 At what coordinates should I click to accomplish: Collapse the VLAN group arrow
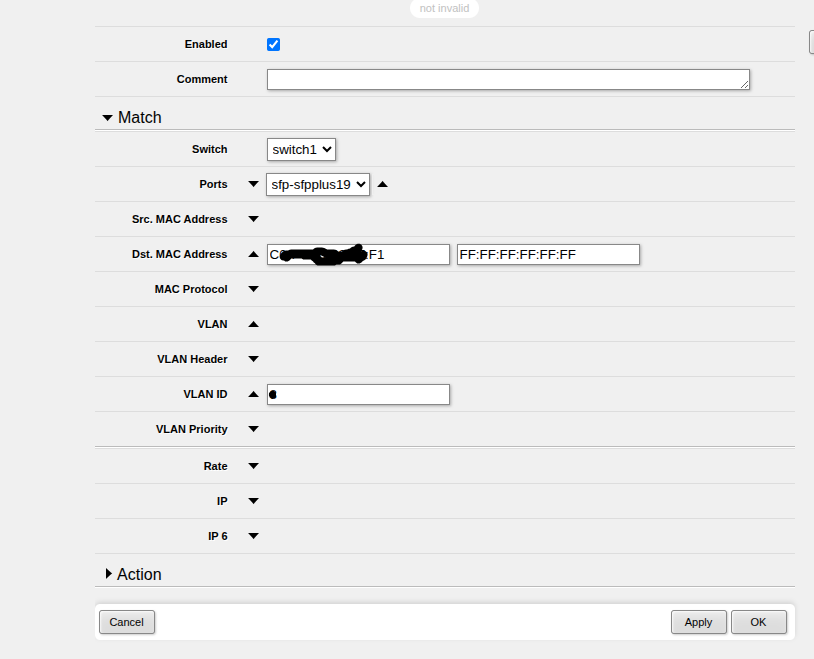[253, 324]
